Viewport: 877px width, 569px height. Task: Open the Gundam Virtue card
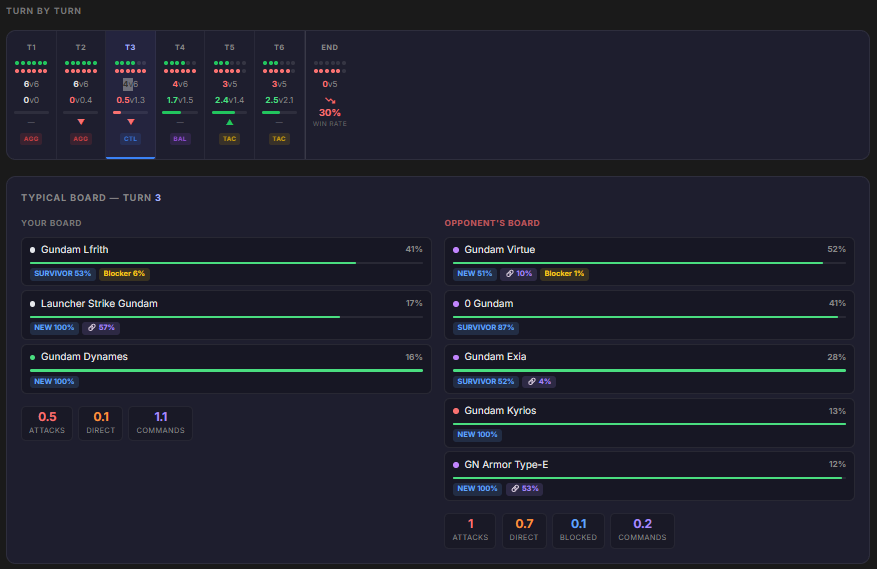point(649,261)
